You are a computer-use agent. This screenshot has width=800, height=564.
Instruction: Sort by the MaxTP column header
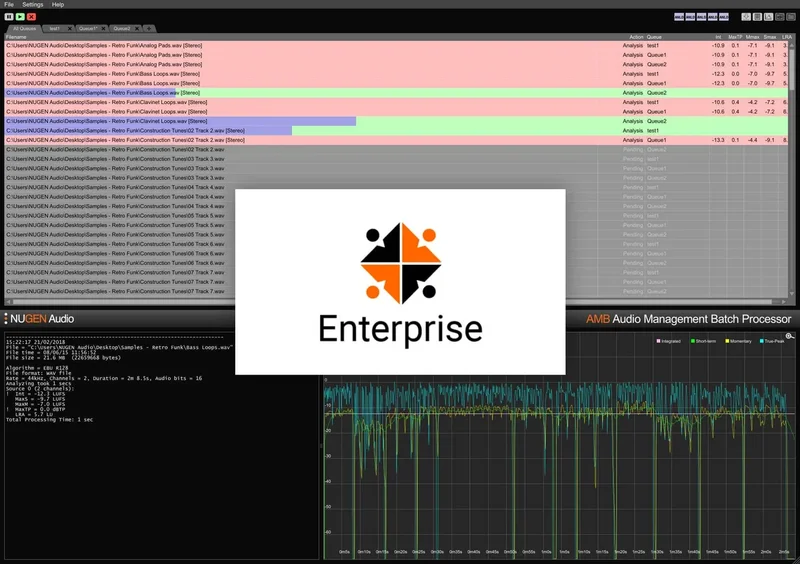pyautogui.click(x=735, y=37)
